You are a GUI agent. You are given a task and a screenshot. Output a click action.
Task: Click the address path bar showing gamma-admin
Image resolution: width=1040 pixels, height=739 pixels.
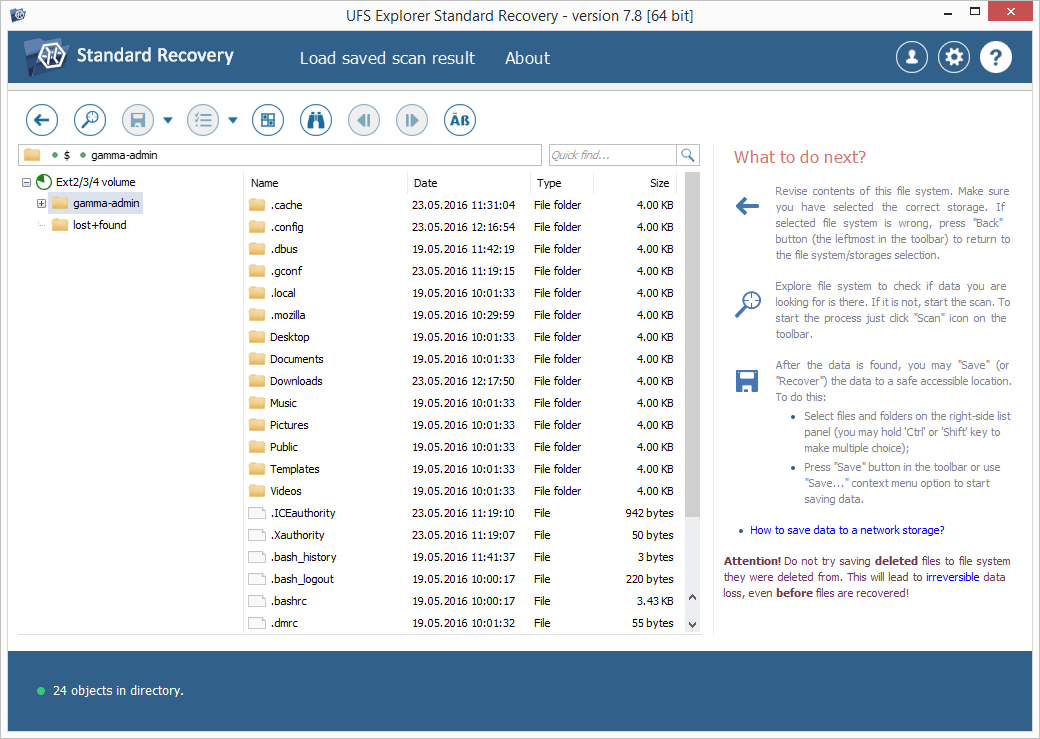click(x=280, y=155)
